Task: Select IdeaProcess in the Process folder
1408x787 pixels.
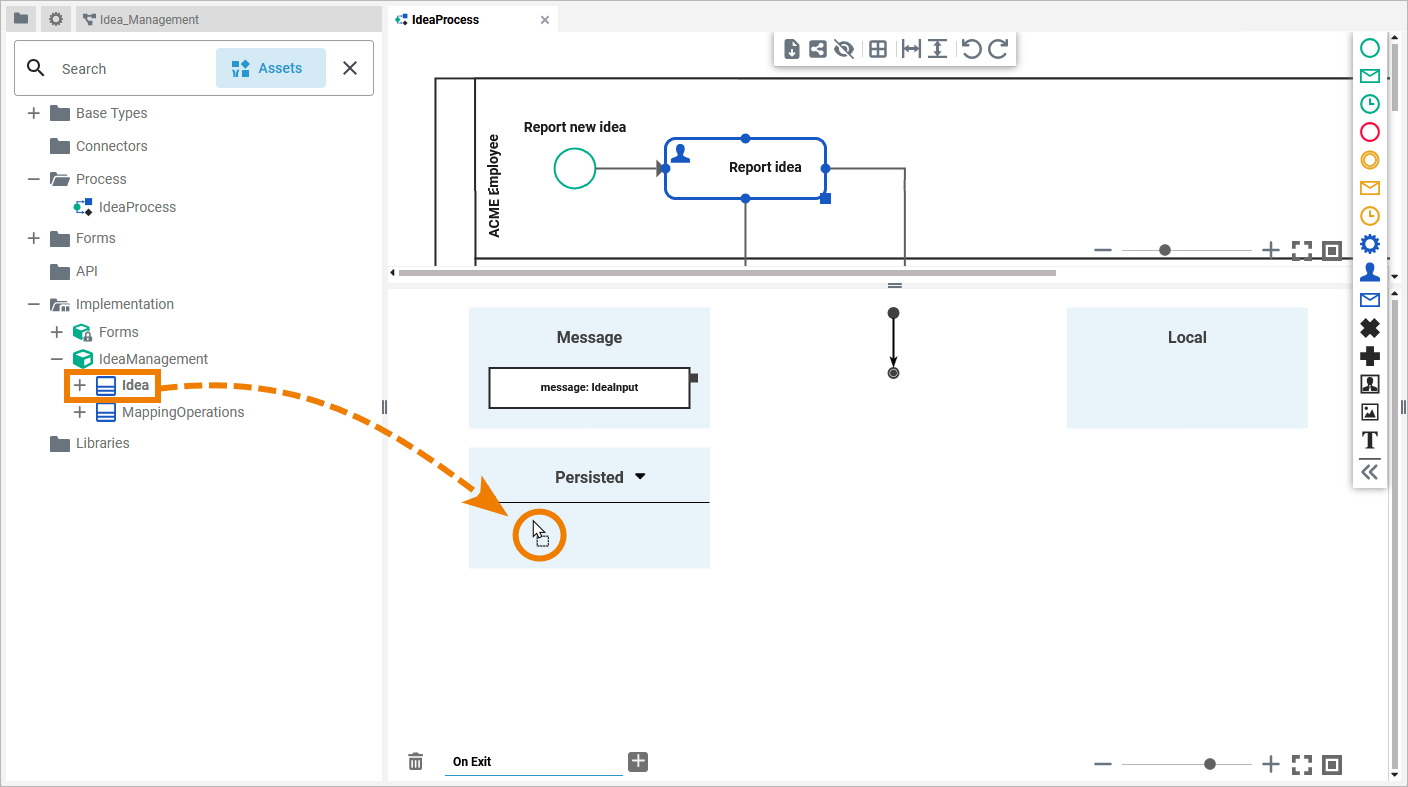Action: tap(137, 207)
